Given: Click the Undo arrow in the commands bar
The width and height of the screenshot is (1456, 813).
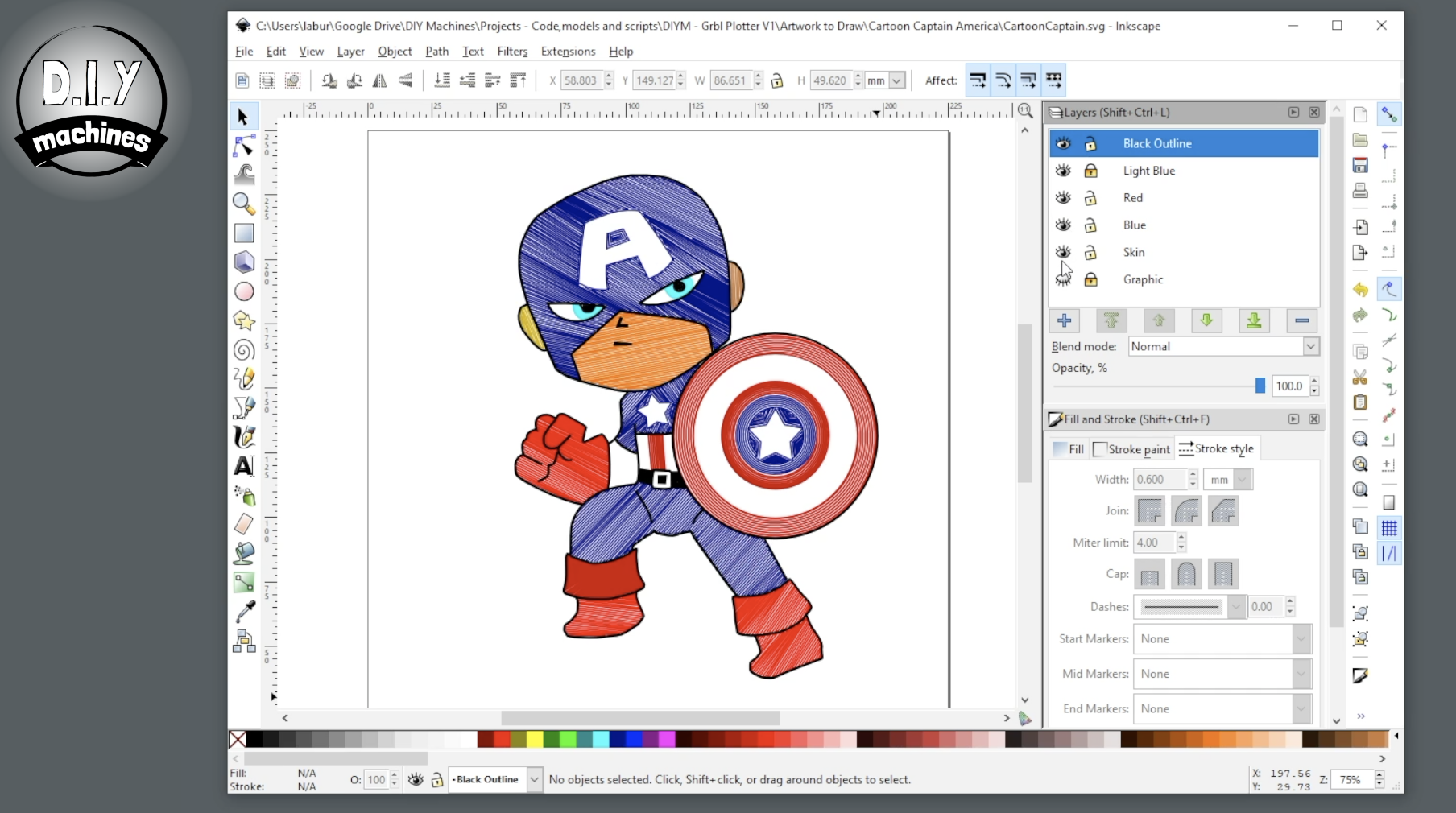Looking at the screenshot, I should click(1360, 290).
